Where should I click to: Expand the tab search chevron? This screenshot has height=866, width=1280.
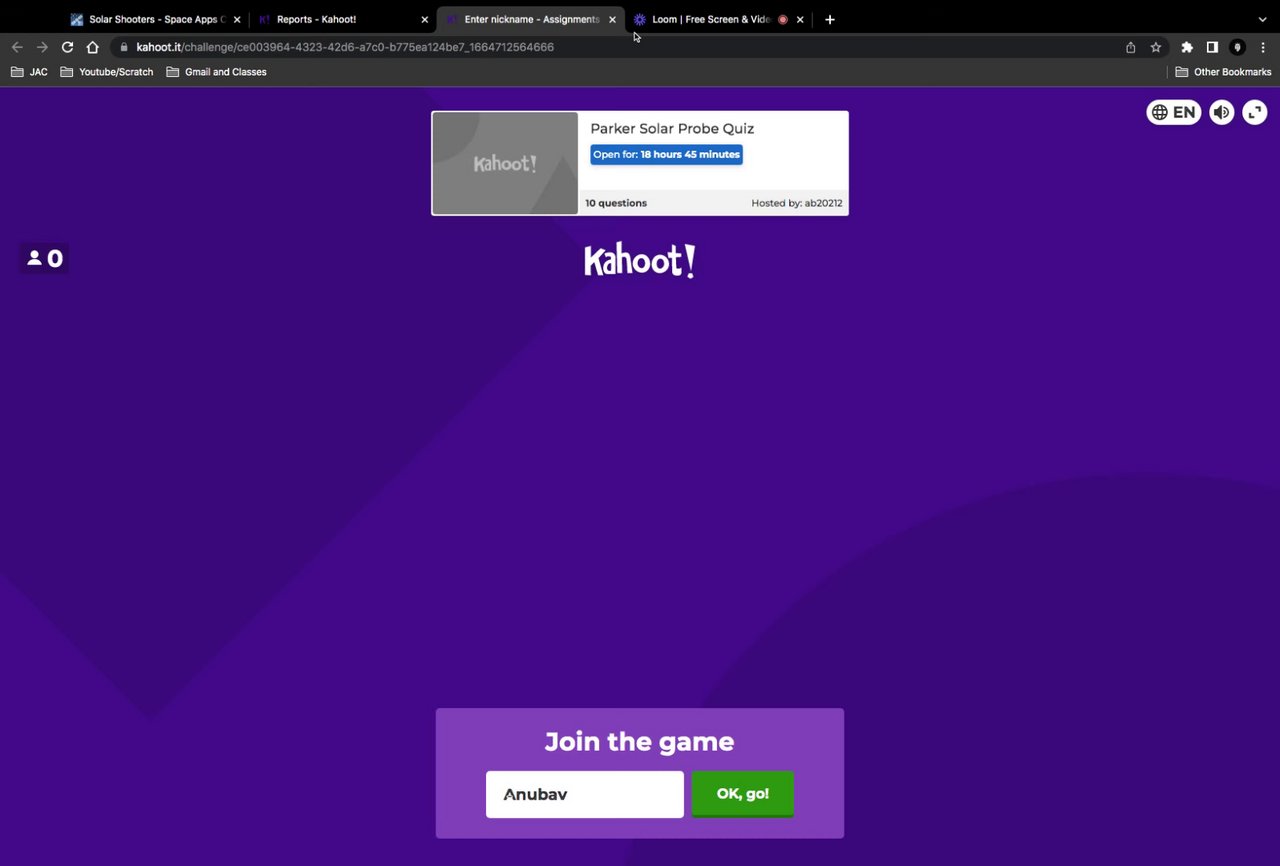[x=1262, y=19]
